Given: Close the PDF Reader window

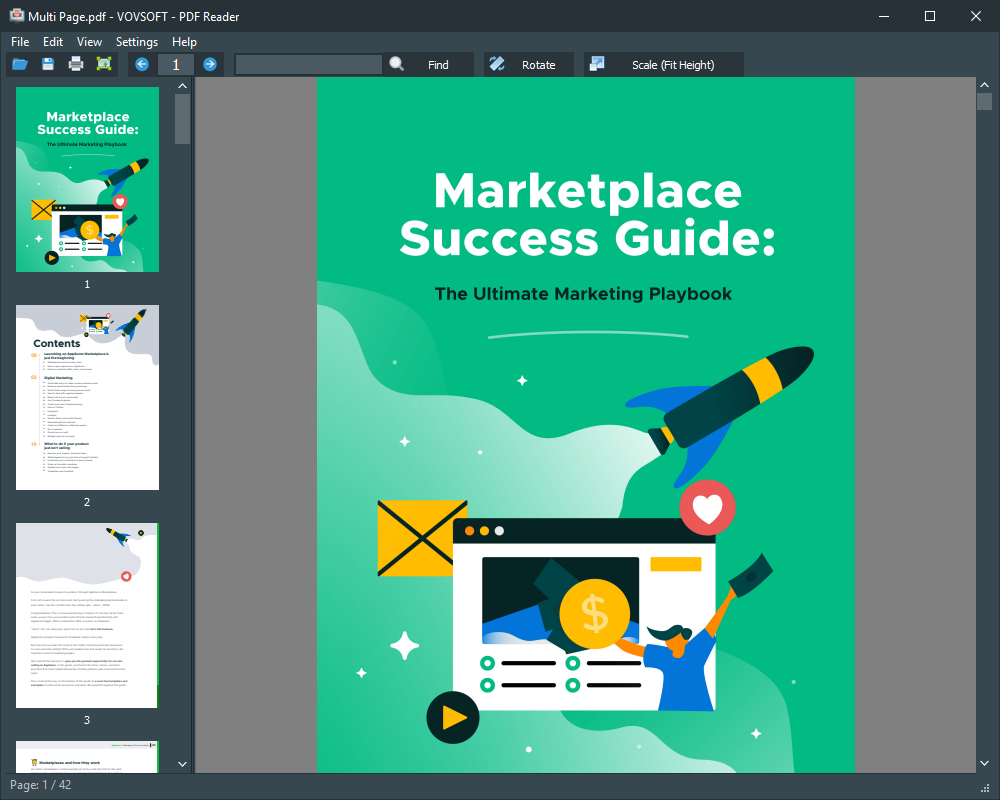Looking at the screenshot, I should (x=976, y=16).
